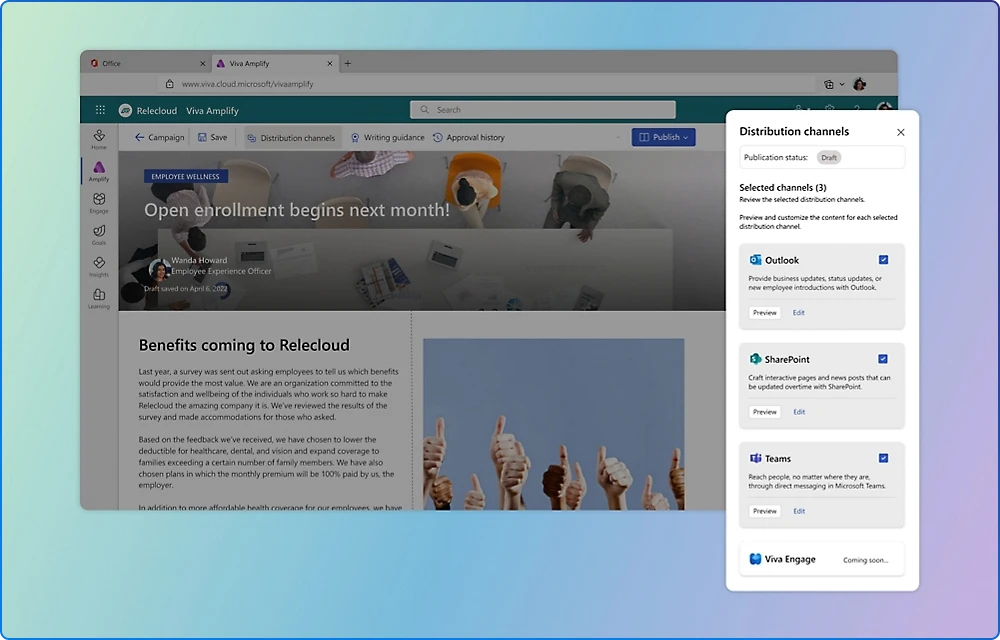This screenshot has width=1000, height=640.
Task: Open the app launcher waffle icon
Action: [100, 110]
